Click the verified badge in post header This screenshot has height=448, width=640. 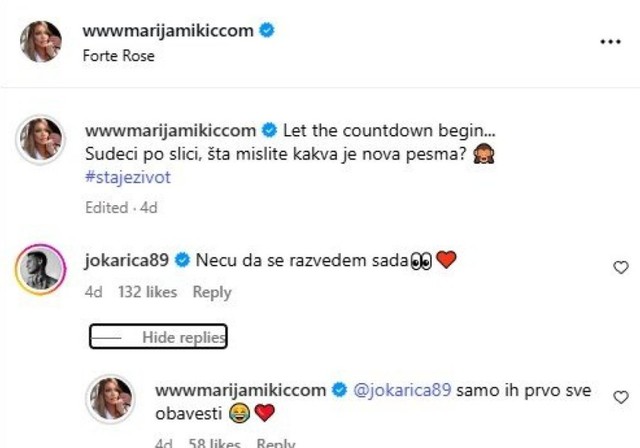267,31
